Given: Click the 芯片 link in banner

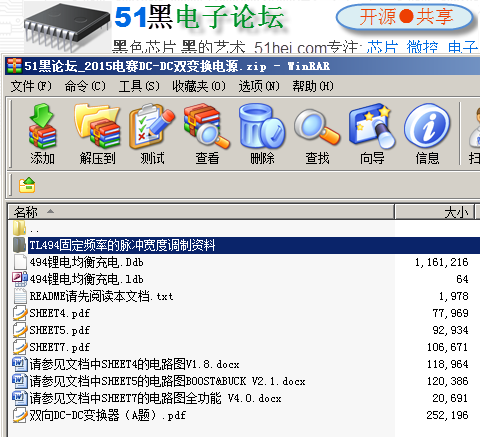Looking at the screenshot, I should tap(382, 47).
